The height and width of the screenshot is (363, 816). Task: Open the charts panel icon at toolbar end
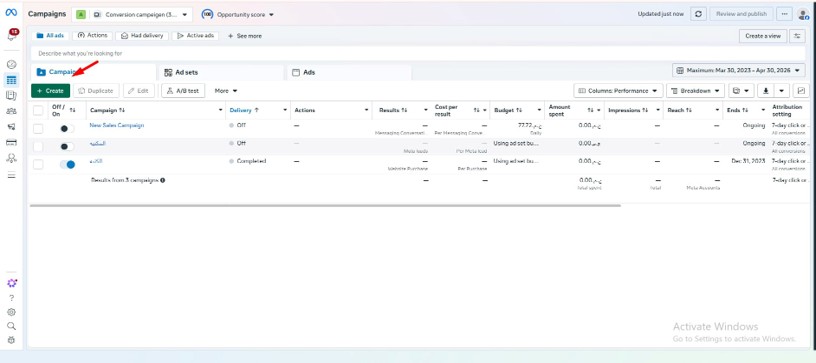coord(801,90)
